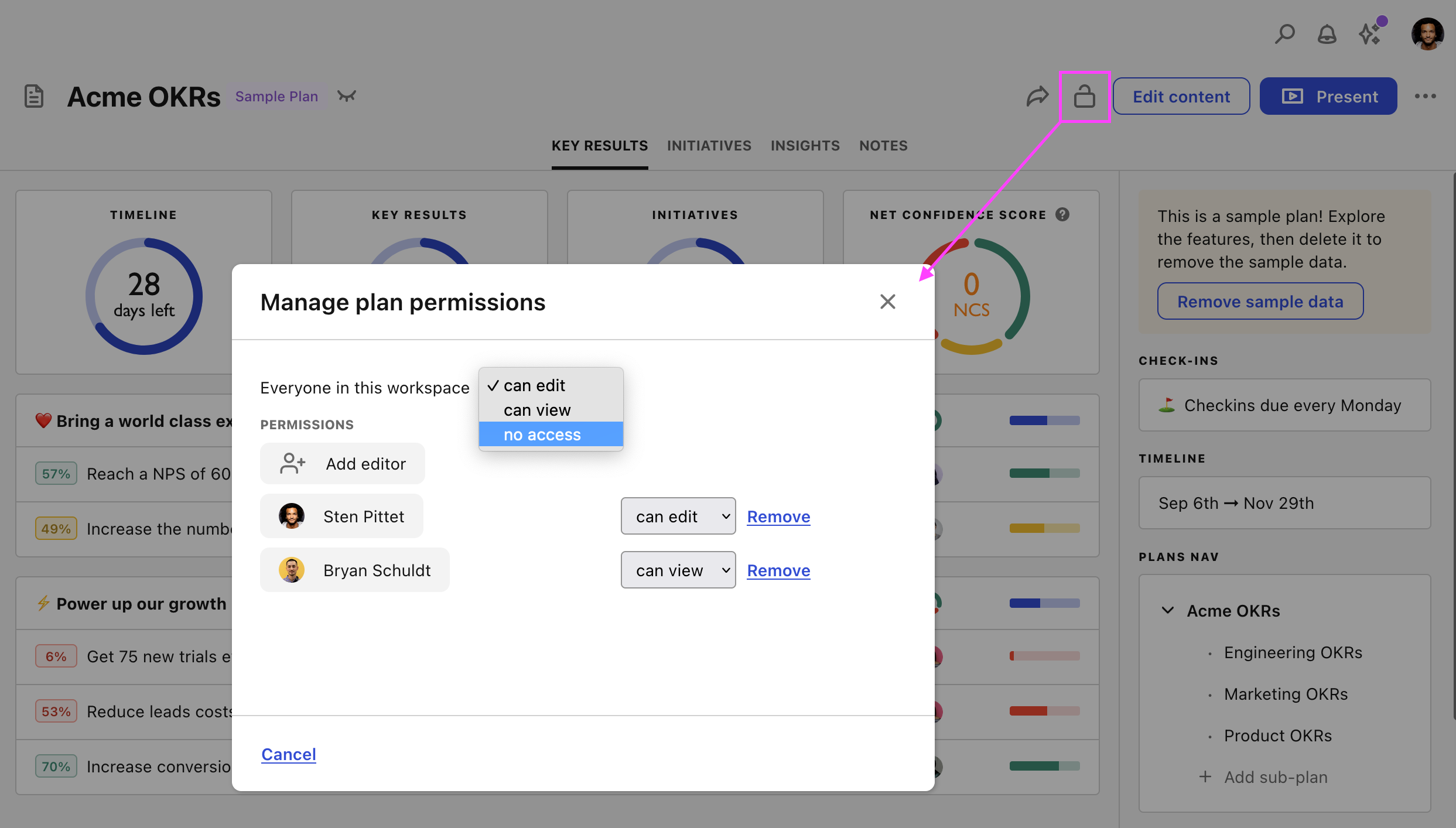1456x828 pixels.
Task: Open the notifications bell
Action: pyautogui.click(x=1327, y=34)
